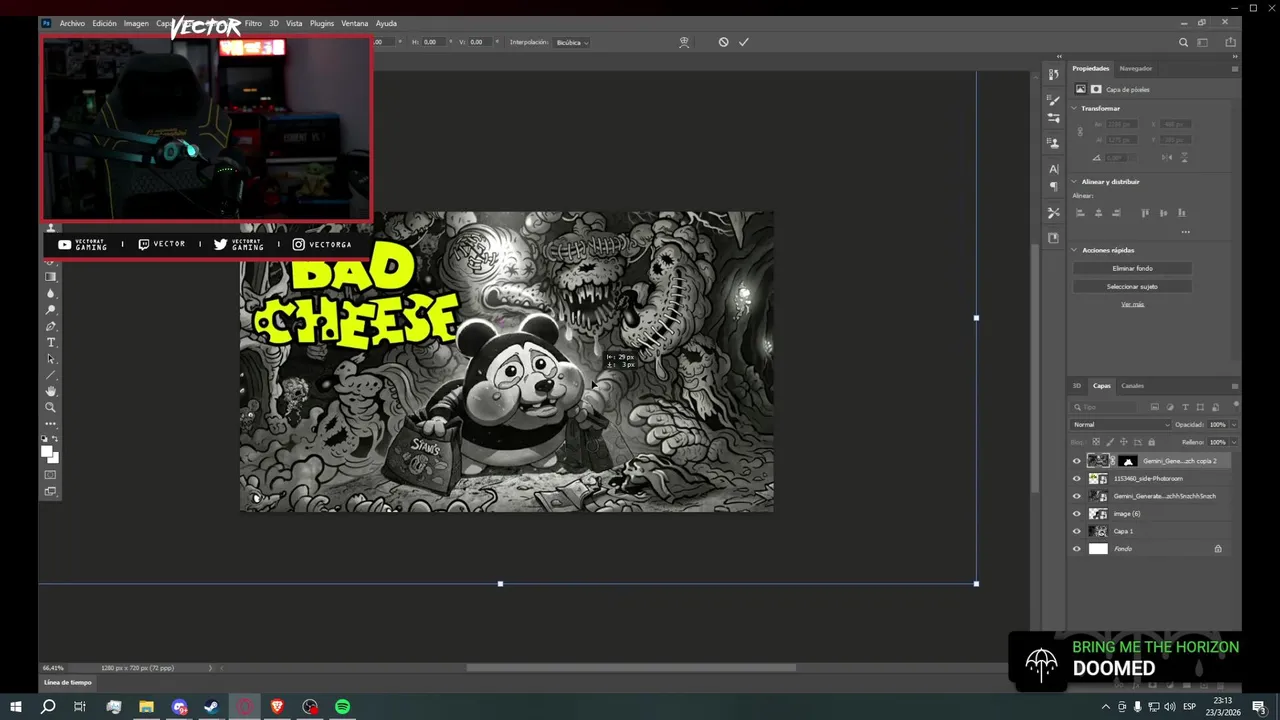Select the Type (T) tool
This screenshot has height=720, width=1280.
51,343
